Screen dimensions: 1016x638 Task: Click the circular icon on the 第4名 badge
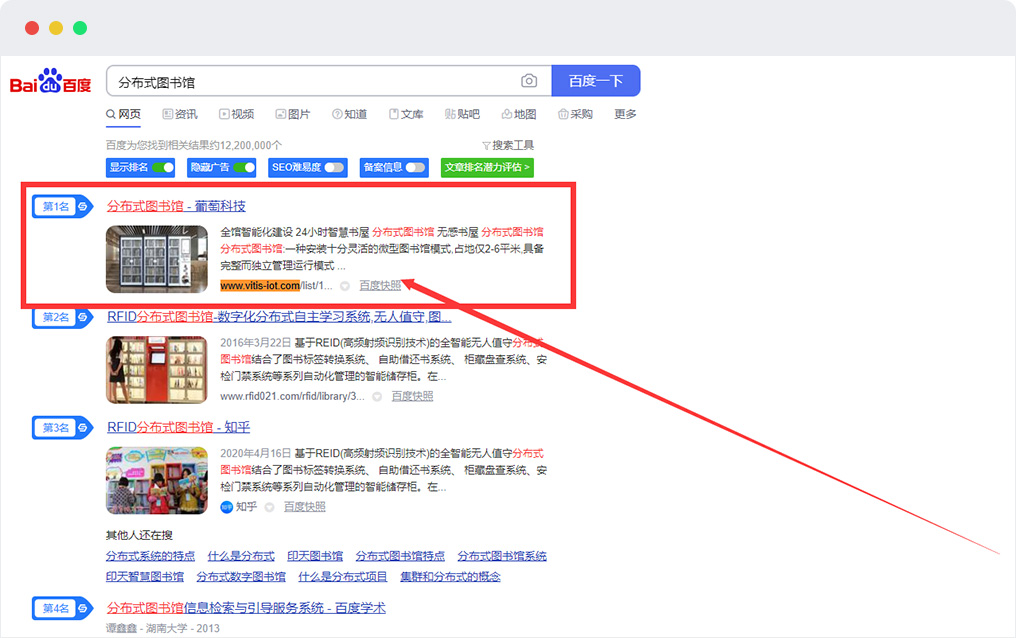click(x=83, y=608)
